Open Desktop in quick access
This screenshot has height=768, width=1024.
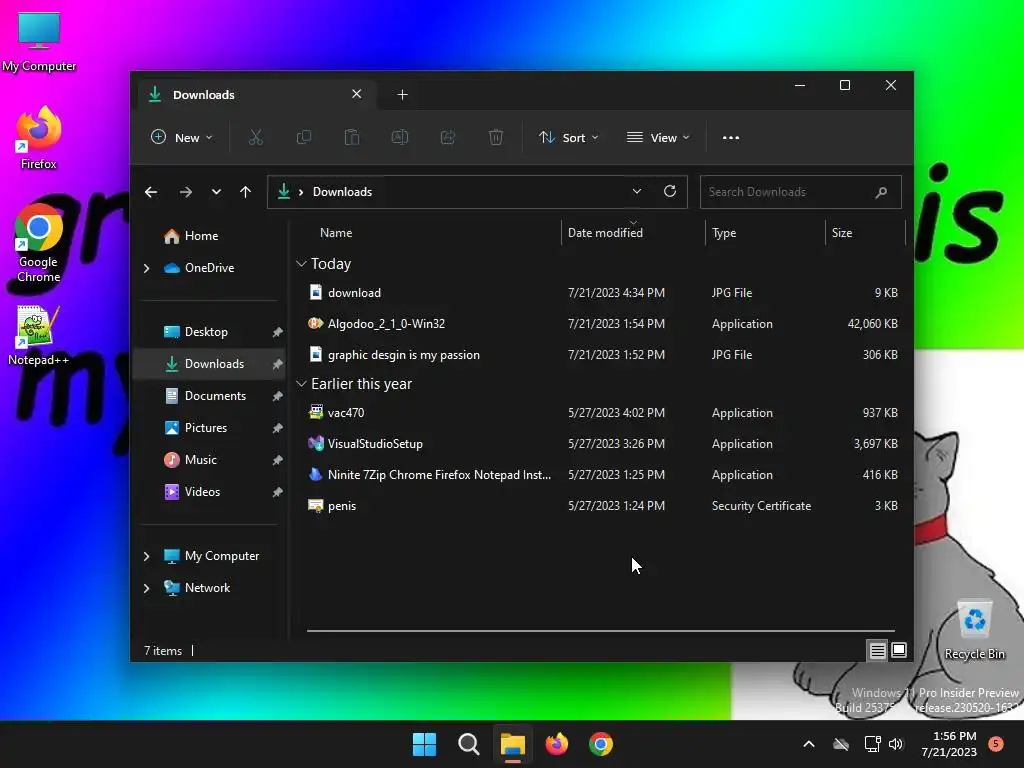(x=209, y=332)
